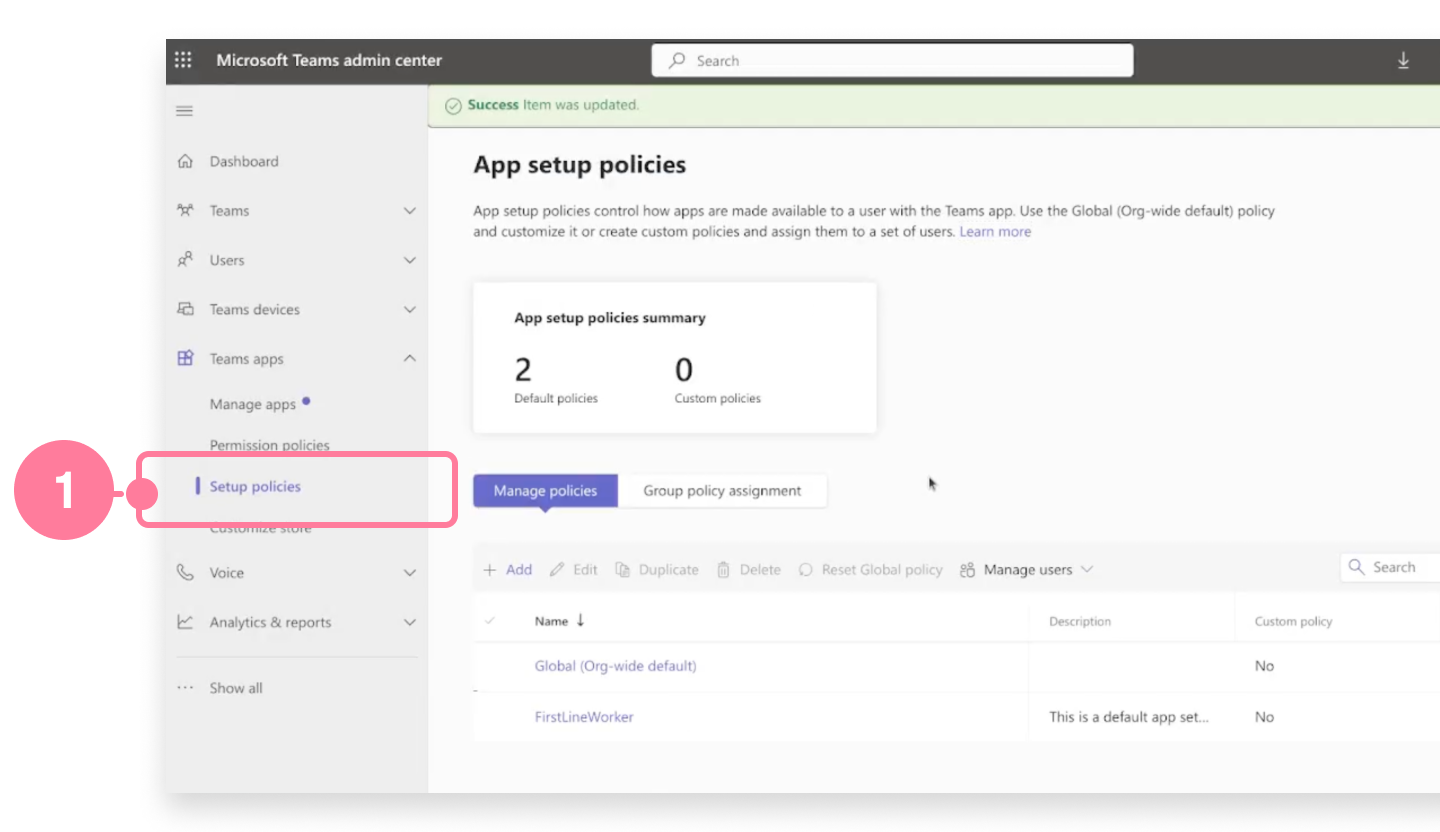This screenshot has height=832, width=1440.
Task: Toggle the select-all checkmark in table header
Action: [490, 621]
